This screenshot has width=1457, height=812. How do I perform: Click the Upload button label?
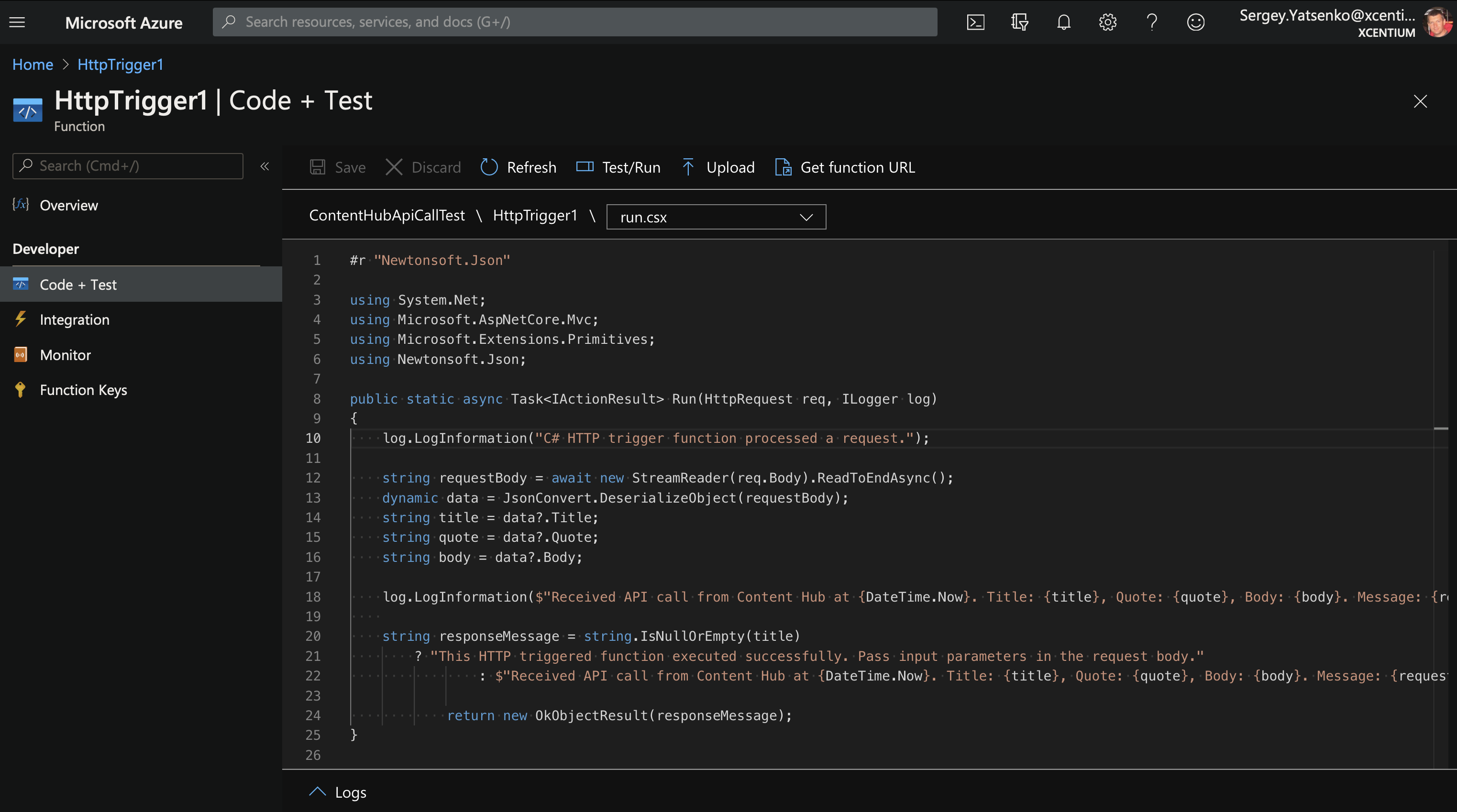point(730,167)
